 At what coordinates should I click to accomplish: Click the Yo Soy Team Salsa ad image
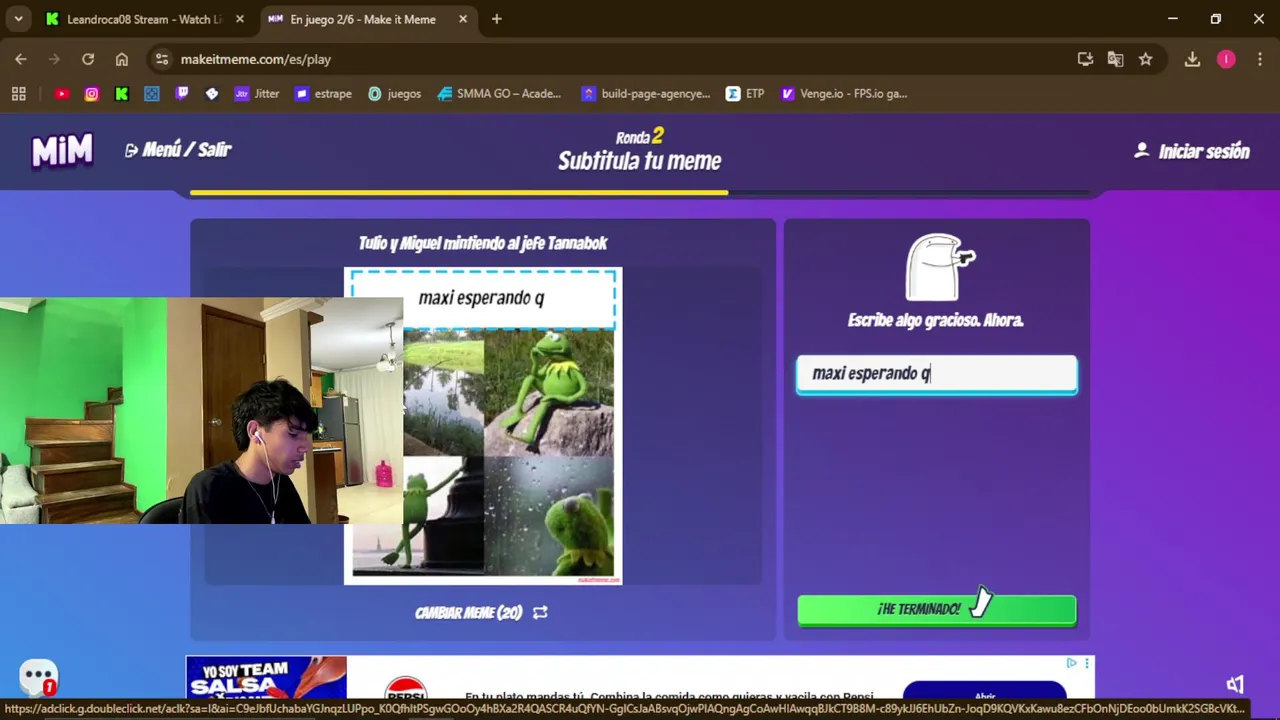click(266, 678)
